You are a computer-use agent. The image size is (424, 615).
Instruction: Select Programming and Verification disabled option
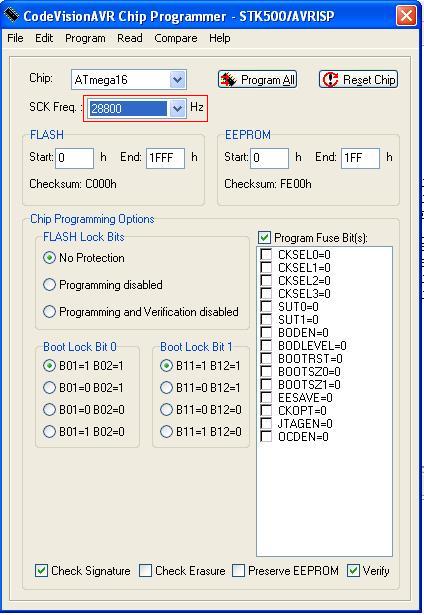click(49, 311)
